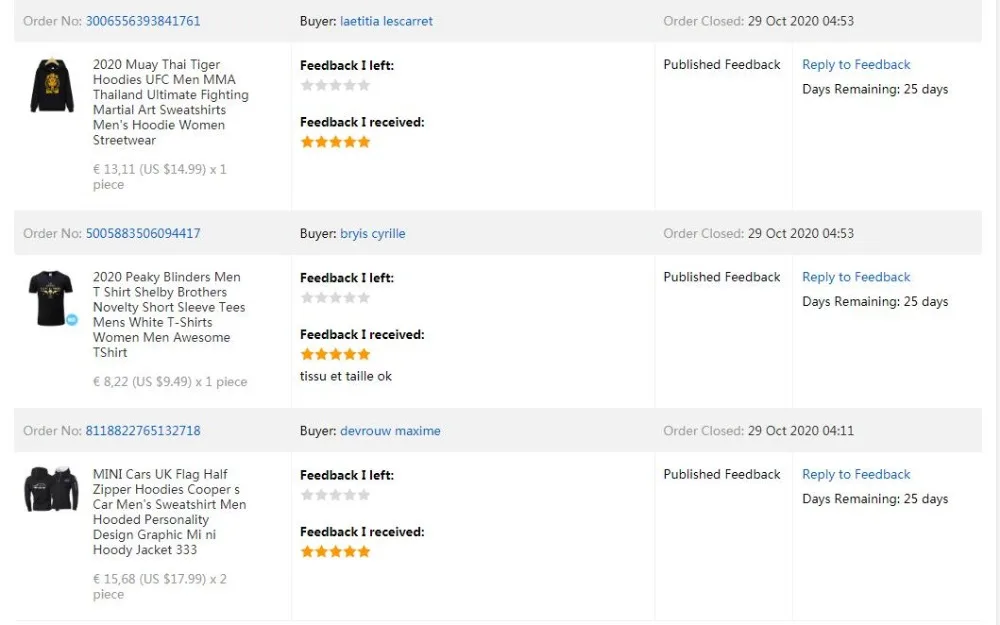View buyer laetitia lescarret's profile

click(386, 21)
